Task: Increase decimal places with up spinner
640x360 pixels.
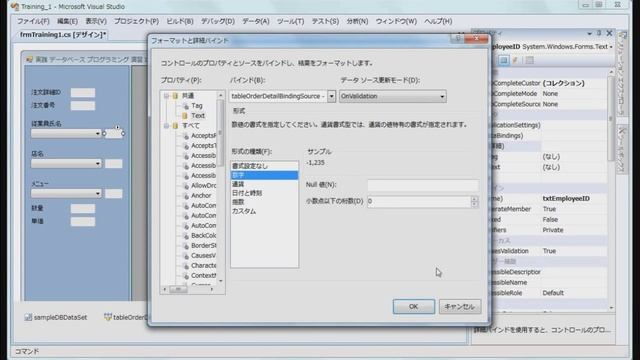Action: coord(474,199)
